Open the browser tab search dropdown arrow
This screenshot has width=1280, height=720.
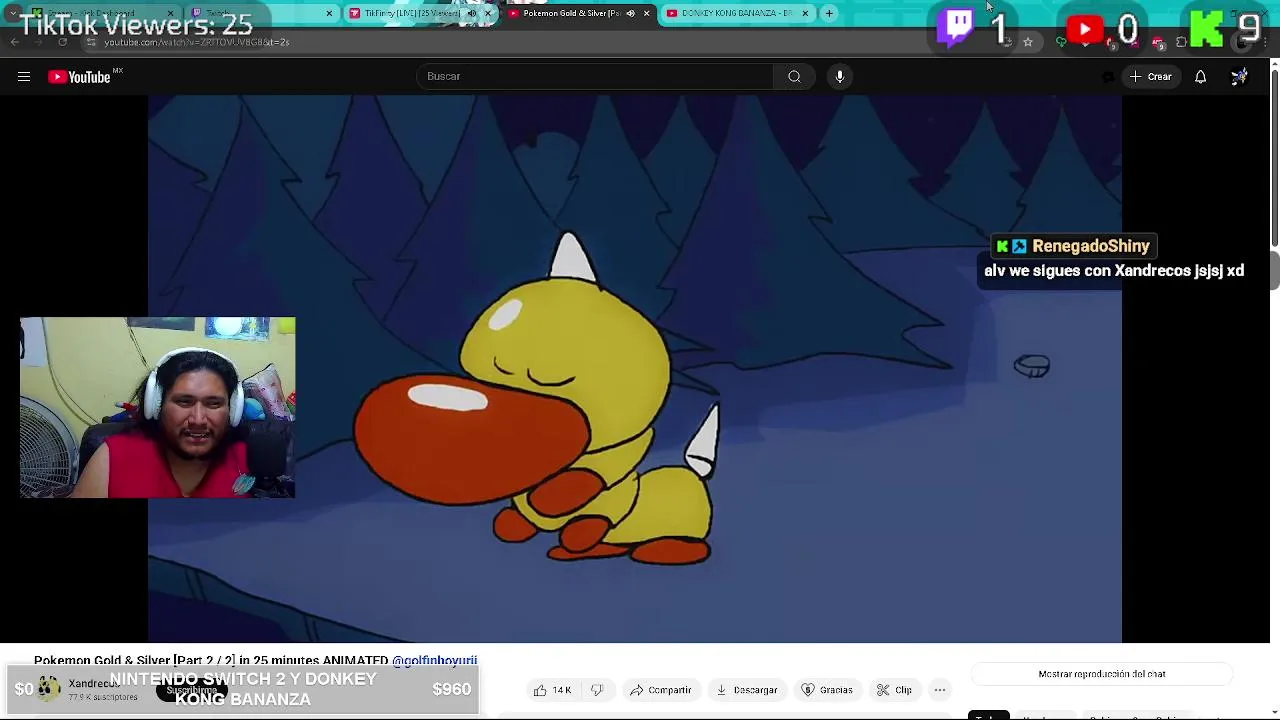(x=13, y=13)
